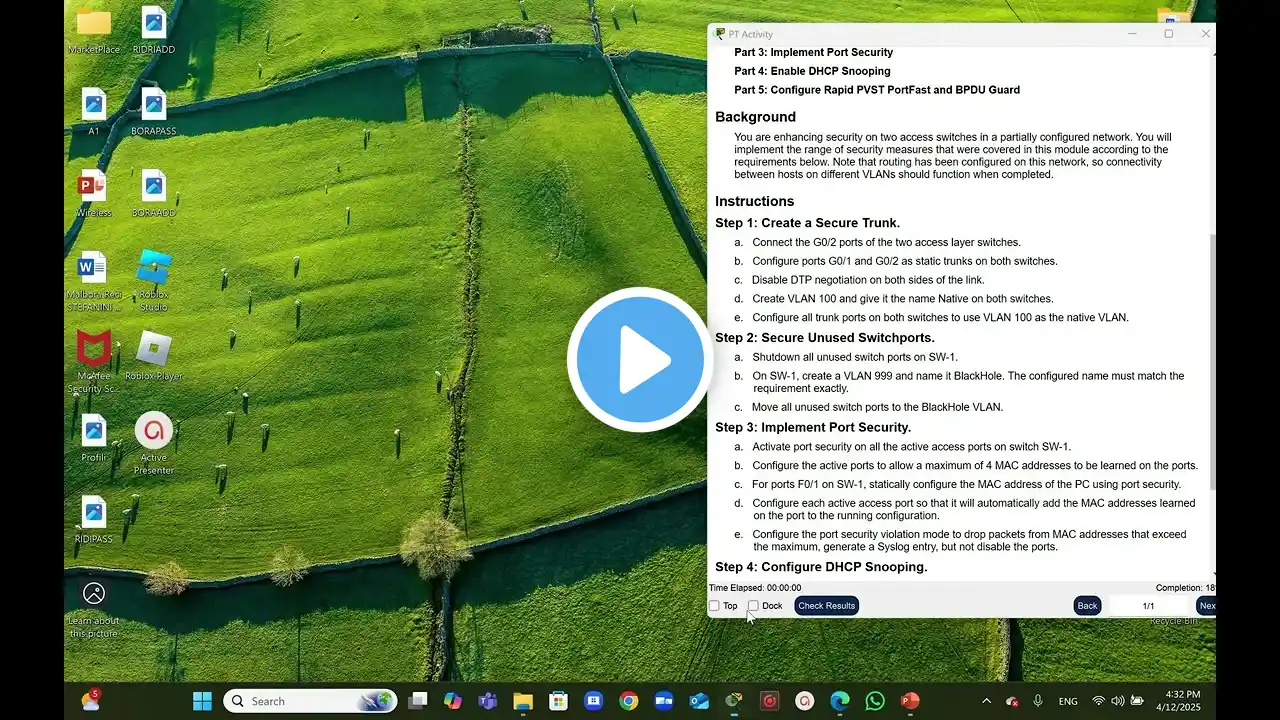The image size is (1280, 720).
Task: Click the taskbar Search box
Action: click(310, 701)
